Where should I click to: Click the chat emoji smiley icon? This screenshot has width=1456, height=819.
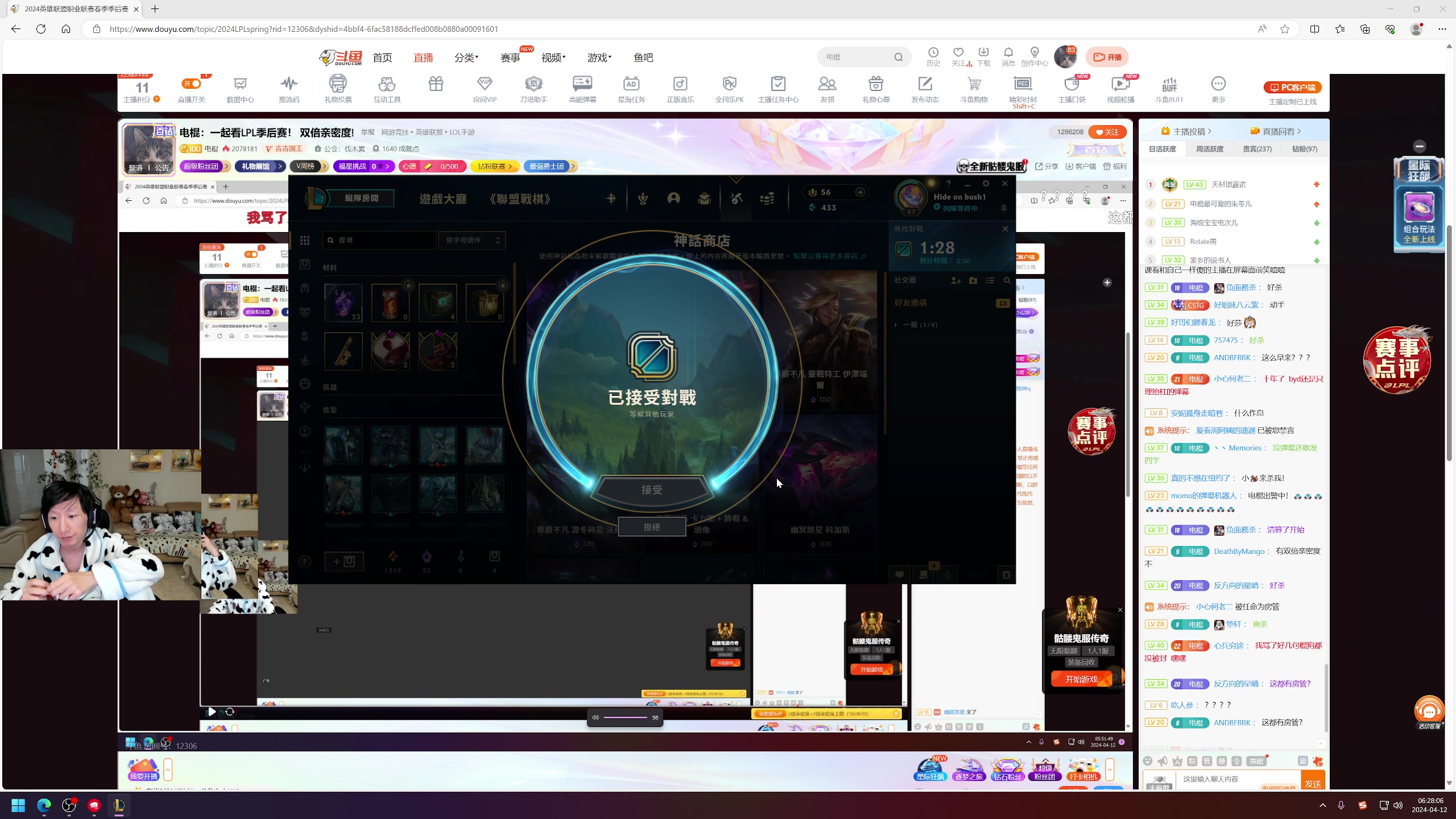pos(1148,761)
